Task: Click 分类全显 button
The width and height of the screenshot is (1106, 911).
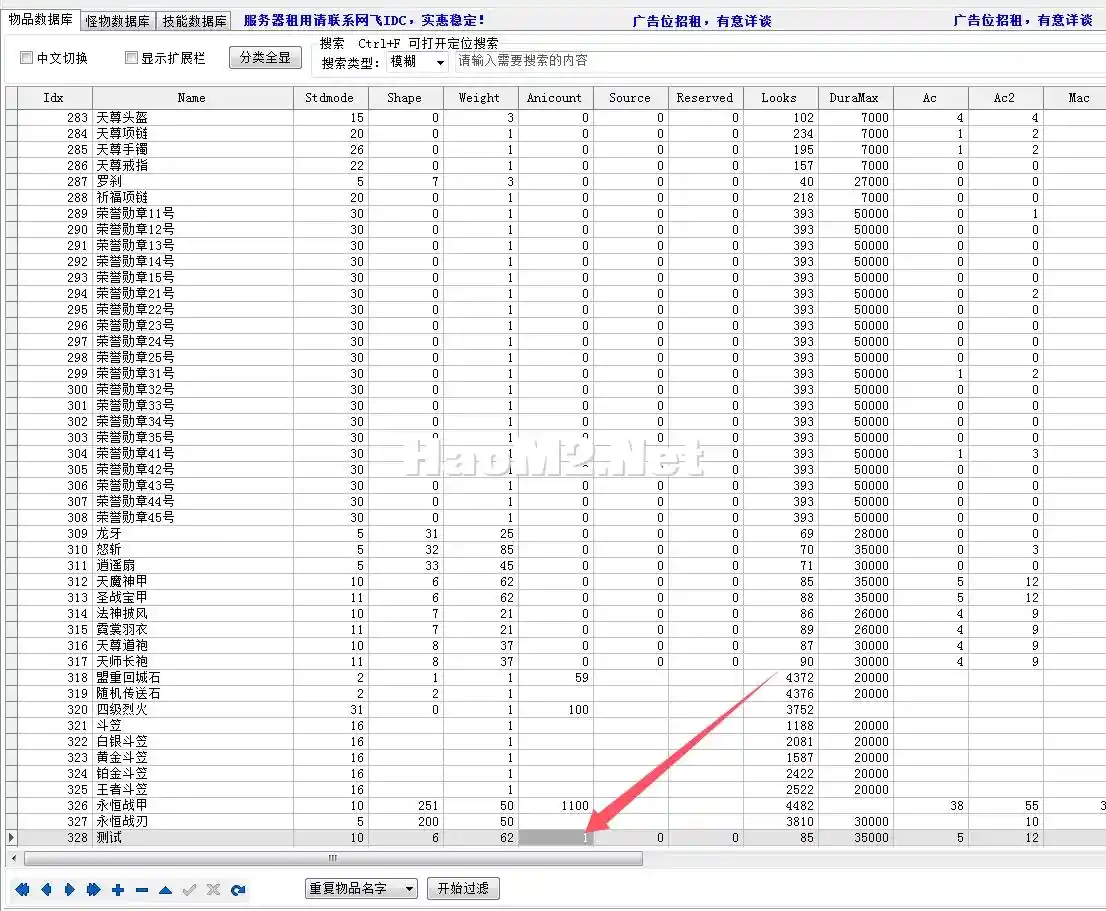Action: point(265,57)
